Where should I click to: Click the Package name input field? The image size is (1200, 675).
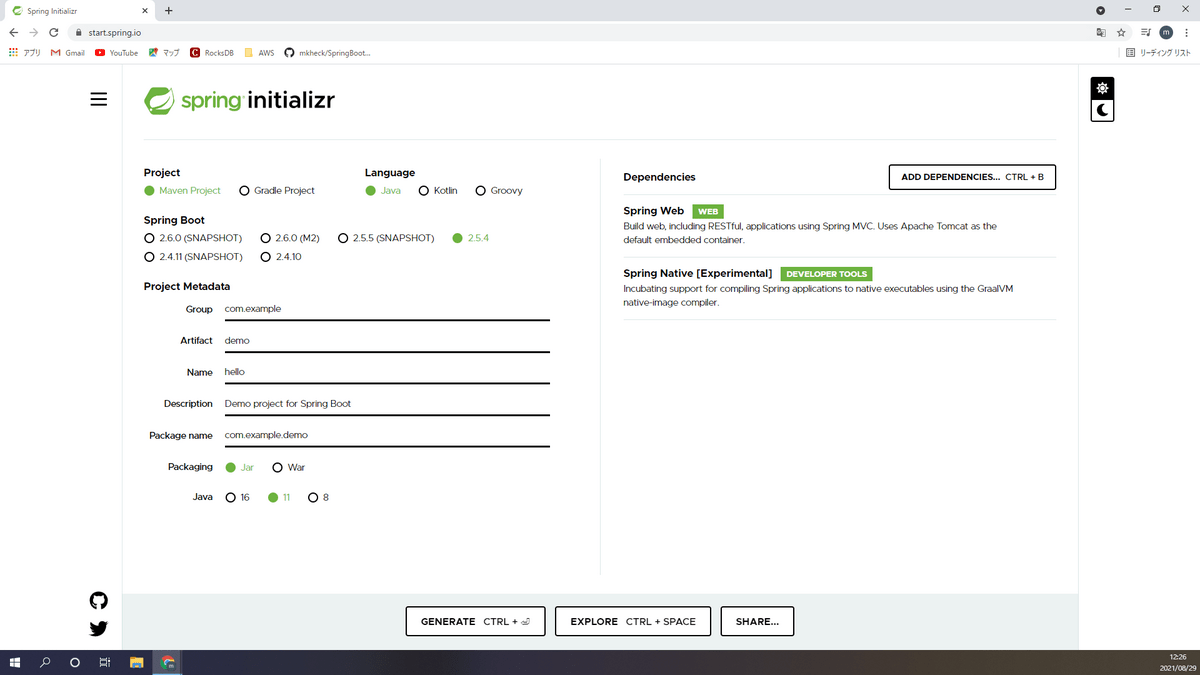point(387,436)
